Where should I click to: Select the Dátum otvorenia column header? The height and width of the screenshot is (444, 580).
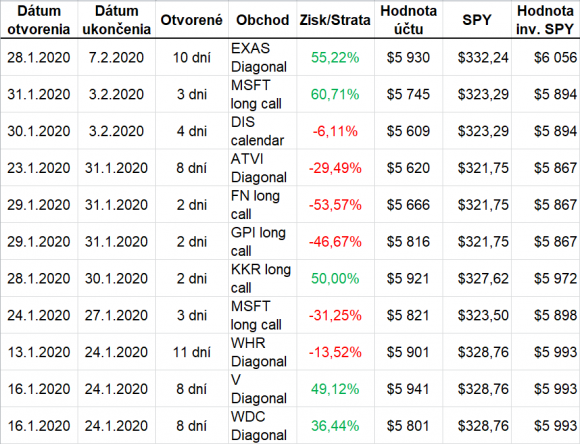(x=39, y=20)
